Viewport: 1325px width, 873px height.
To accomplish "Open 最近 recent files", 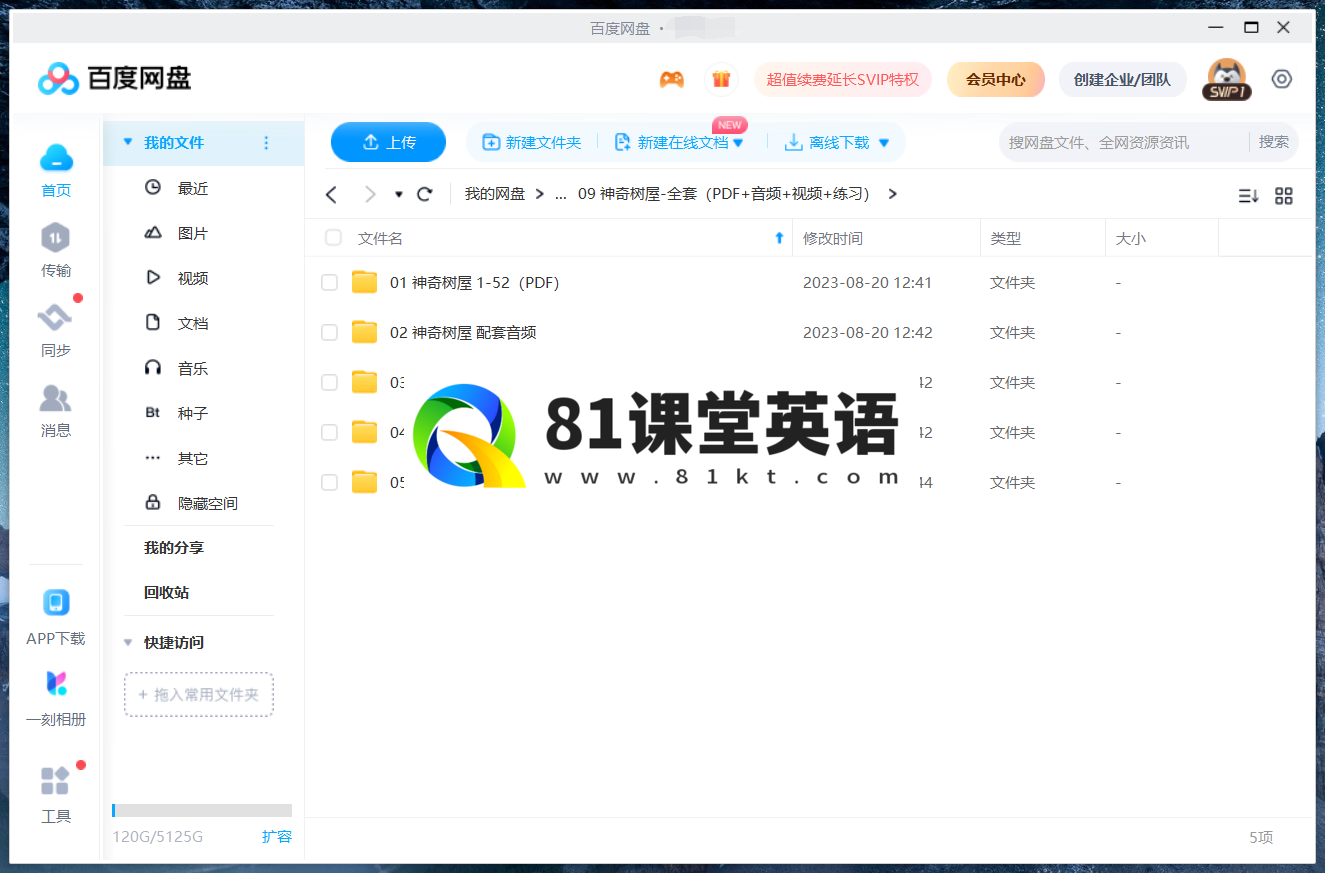I will point(193,188).
